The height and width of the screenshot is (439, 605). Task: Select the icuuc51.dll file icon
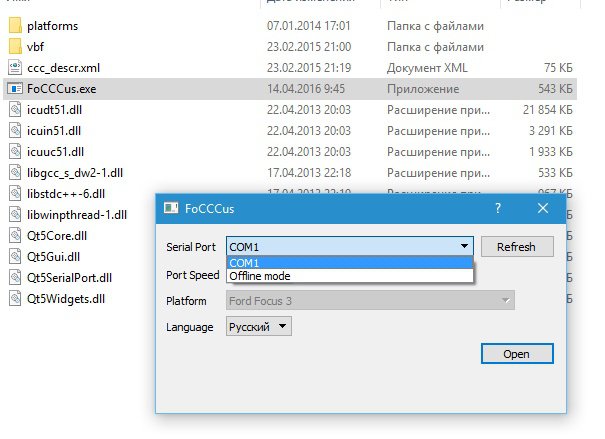(x=15, y=152)
